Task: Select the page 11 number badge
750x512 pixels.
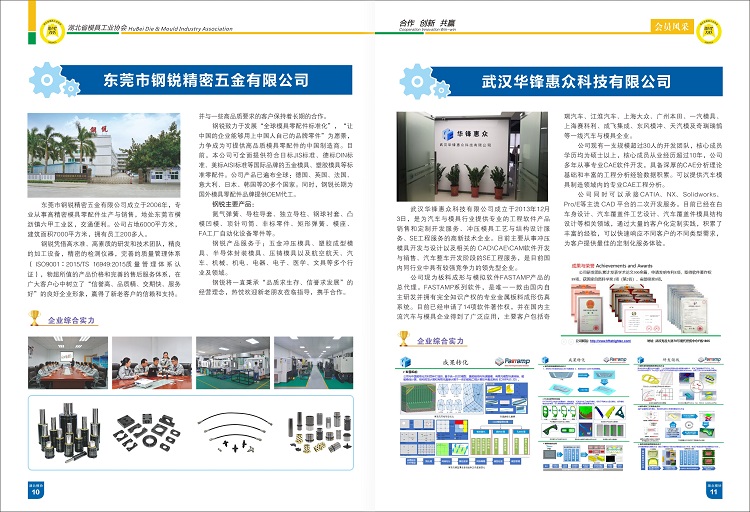Action: 714,490
